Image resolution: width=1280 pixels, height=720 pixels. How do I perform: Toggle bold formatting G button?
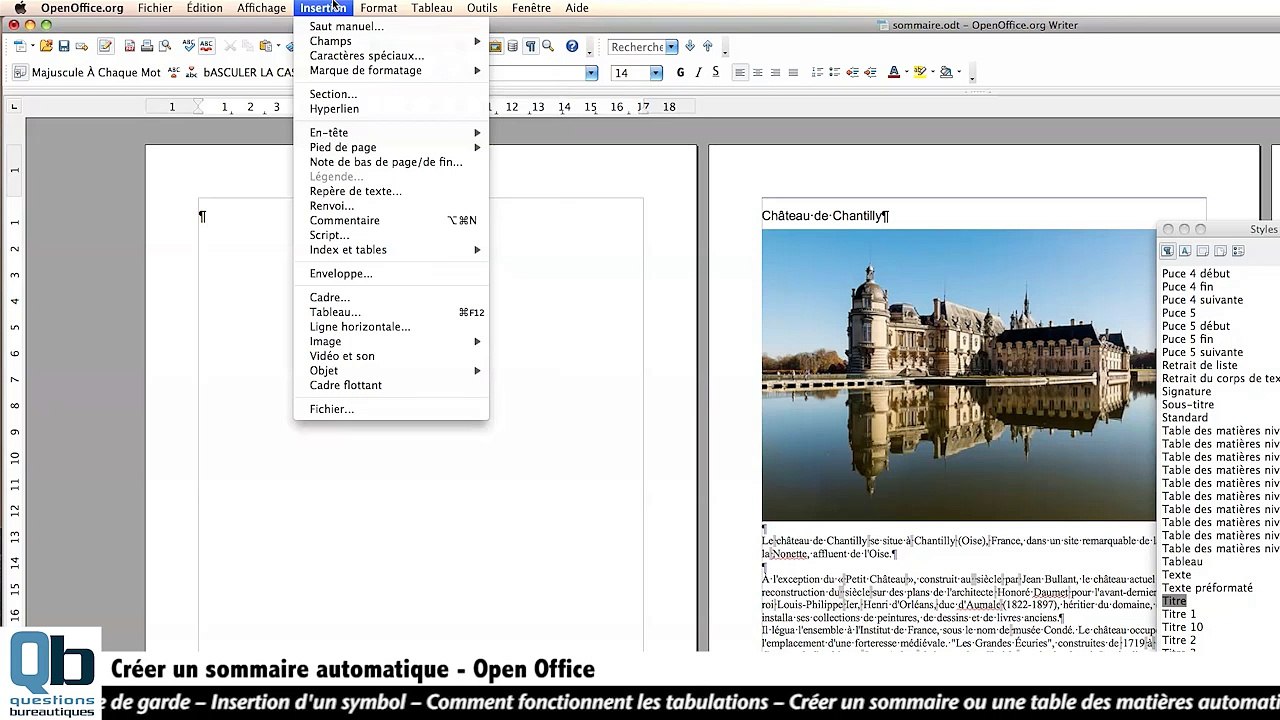(680, 73)
